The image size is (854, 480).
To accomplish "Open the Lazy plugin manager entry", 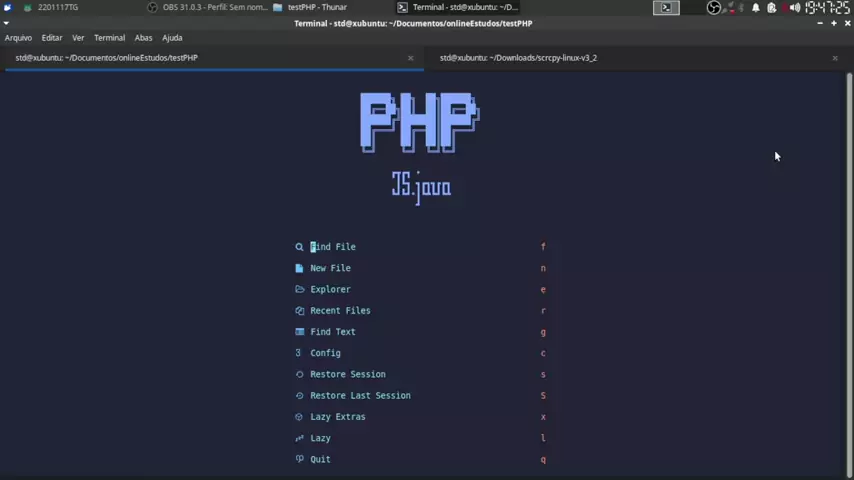I will coord(320,438).
